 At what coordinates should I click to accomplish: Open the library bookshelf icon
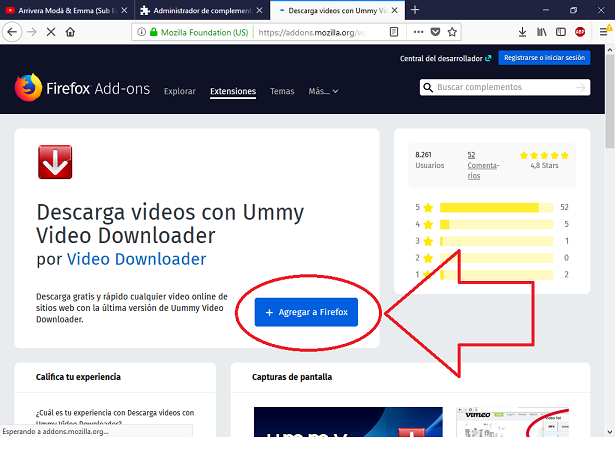(x=542, y=32)
